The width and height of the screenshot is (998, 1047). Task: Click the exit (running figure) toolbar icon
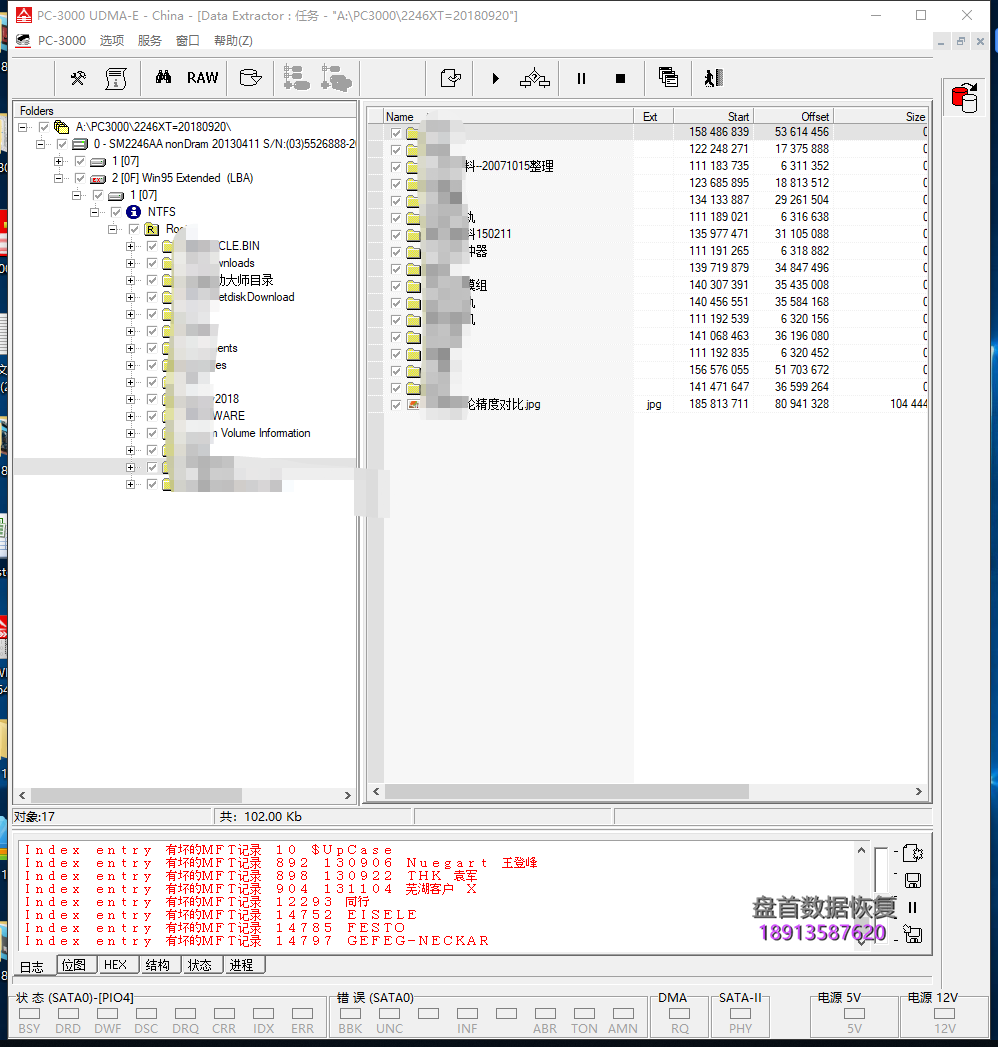point(711,78)
